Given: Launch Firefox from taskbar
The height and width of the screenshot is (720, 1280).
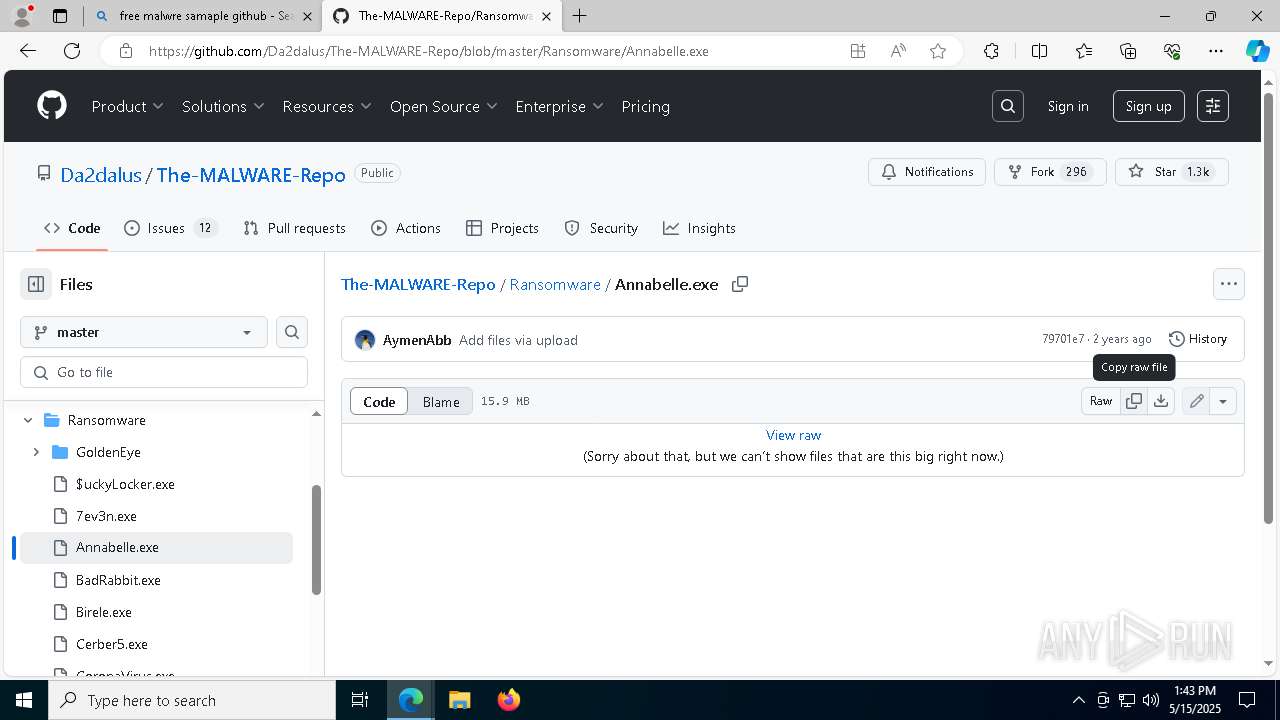Looking at the screenshot, I should 509,700.
